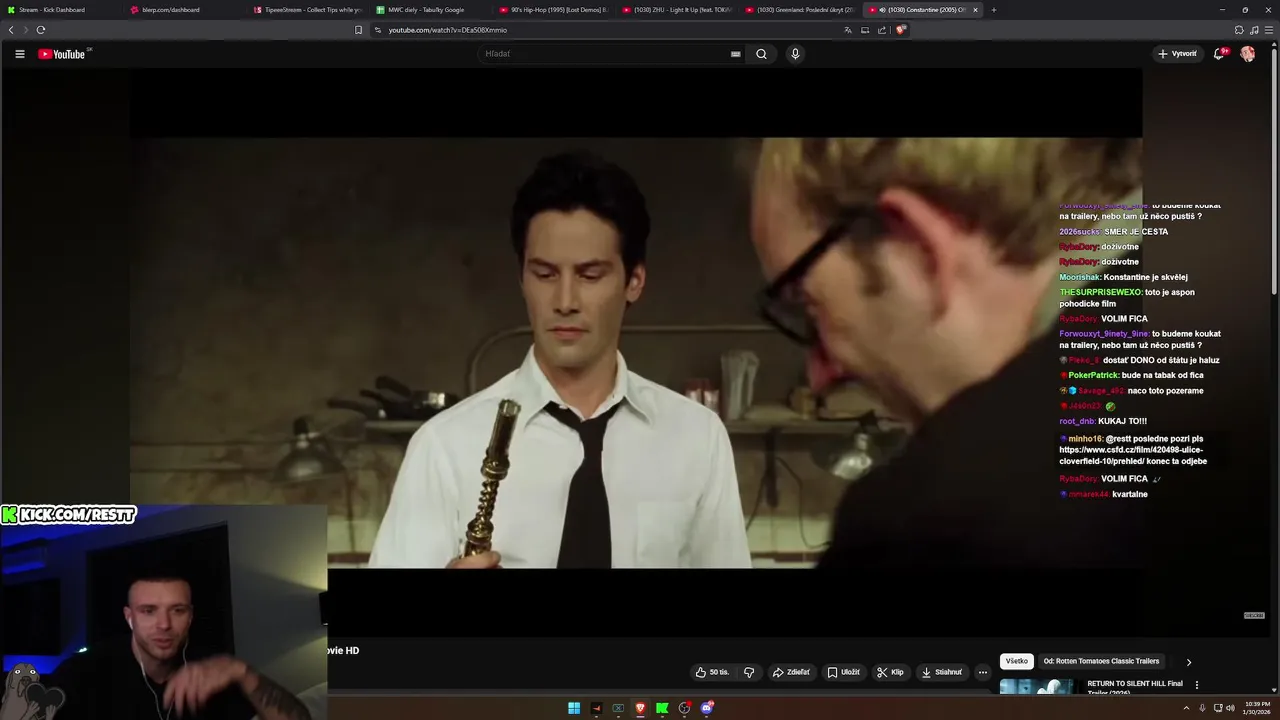Show more suggestion filter chips arrow

pos(1188,661)
